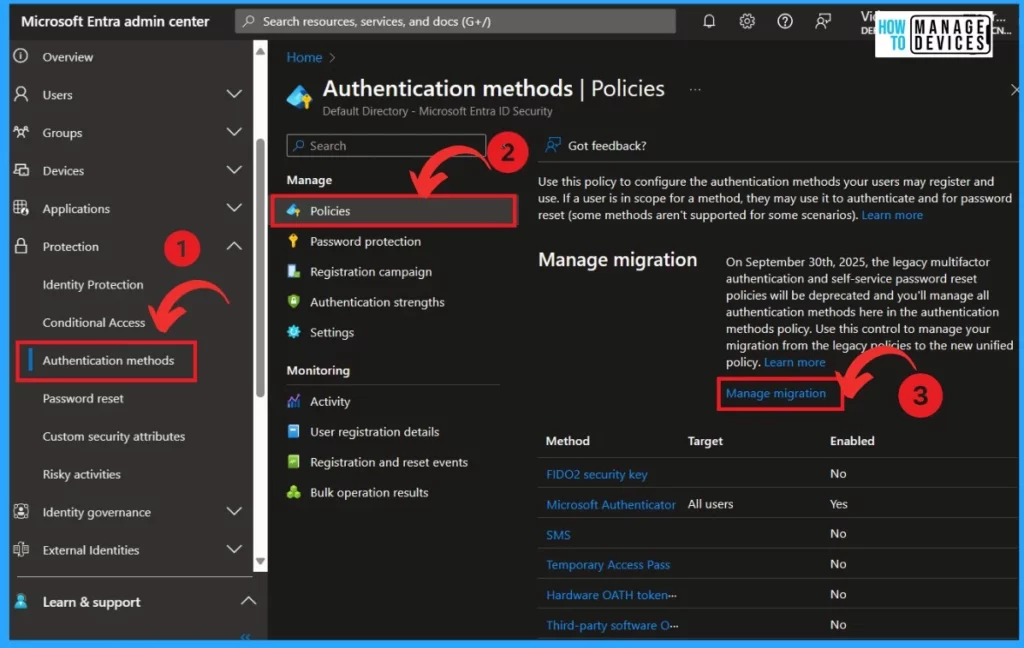Open Third-party software OATH method
The height and width of the screenshot is (648, 1024).
tap(611, 625)
